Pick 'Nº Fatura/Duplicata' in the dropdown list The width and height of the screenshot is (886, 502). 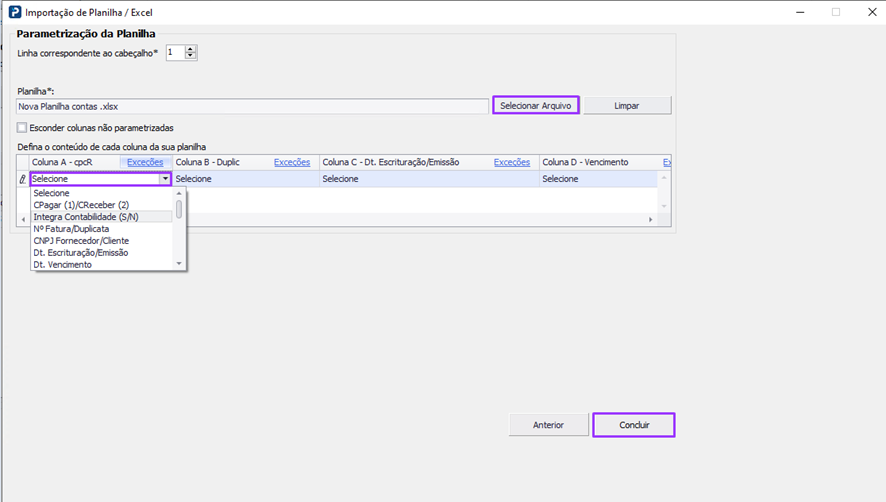[71, 229]
